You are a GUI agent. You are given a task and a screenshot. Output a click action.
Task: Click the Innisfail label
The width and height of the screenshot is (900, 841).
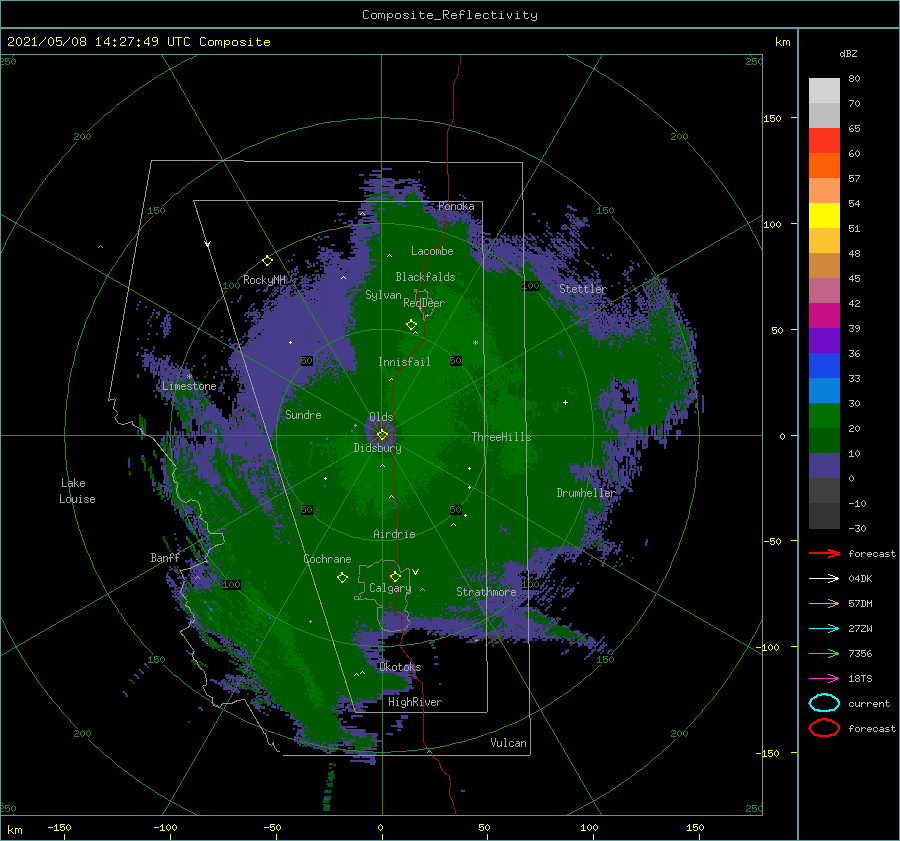click(404, 362)
